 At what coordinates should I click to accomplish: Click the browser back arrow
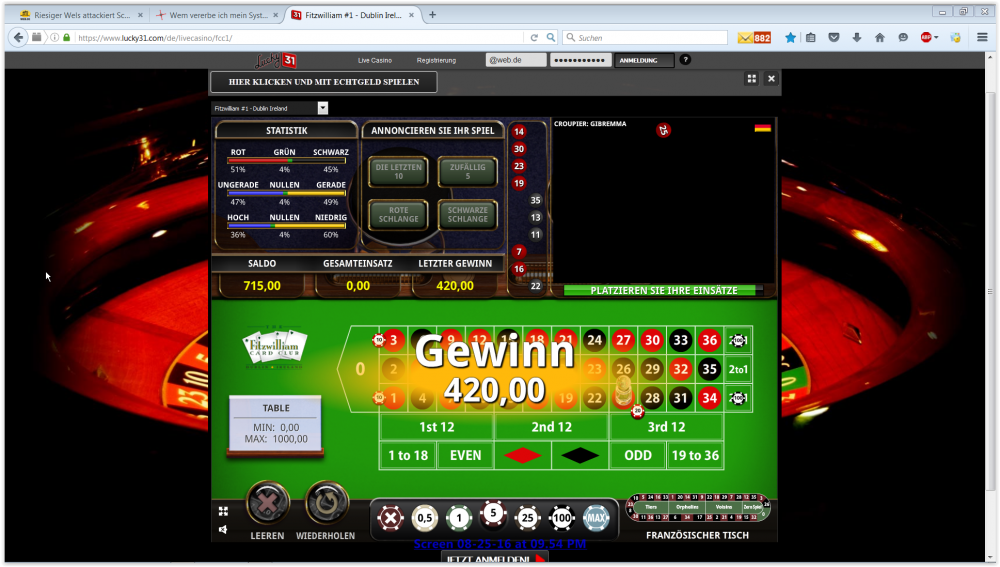point(18,38)
